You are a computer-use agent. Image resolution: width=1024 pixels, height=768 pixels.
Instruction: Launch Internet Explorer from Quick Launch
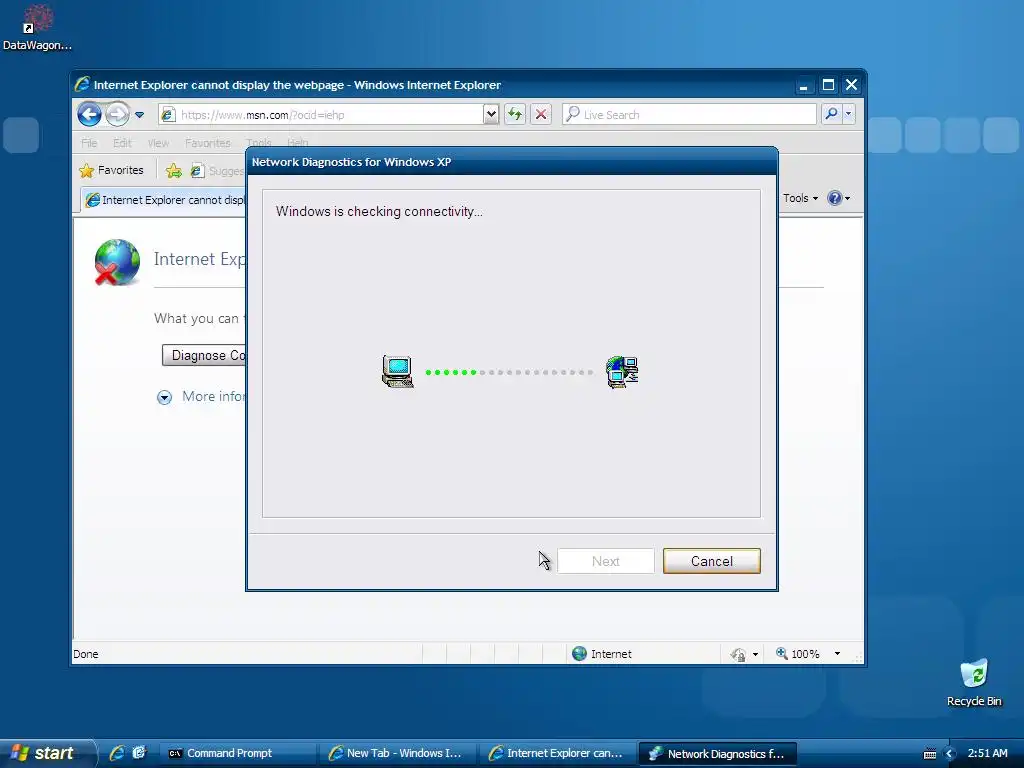click(117, 753)
